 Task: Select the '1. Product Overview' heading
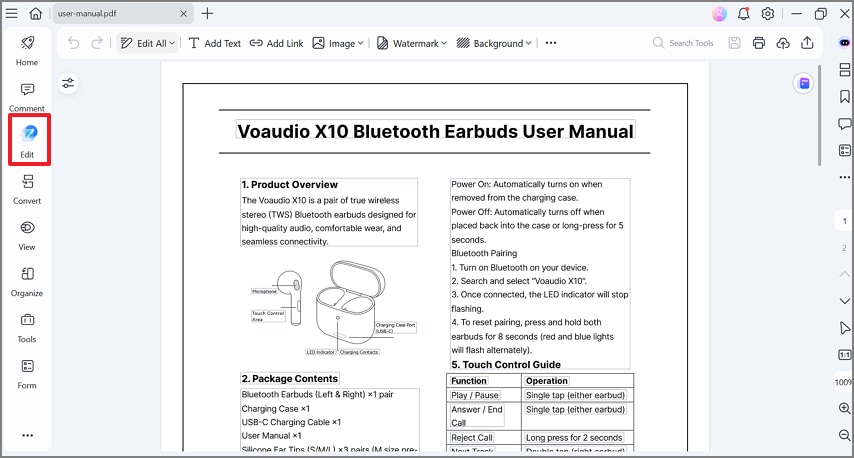(290, 185)
